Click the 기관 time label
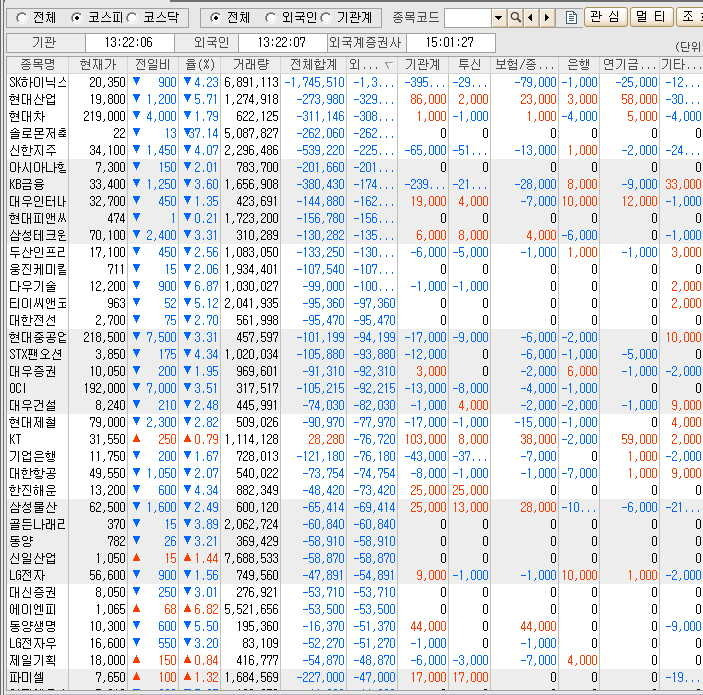 44,43
